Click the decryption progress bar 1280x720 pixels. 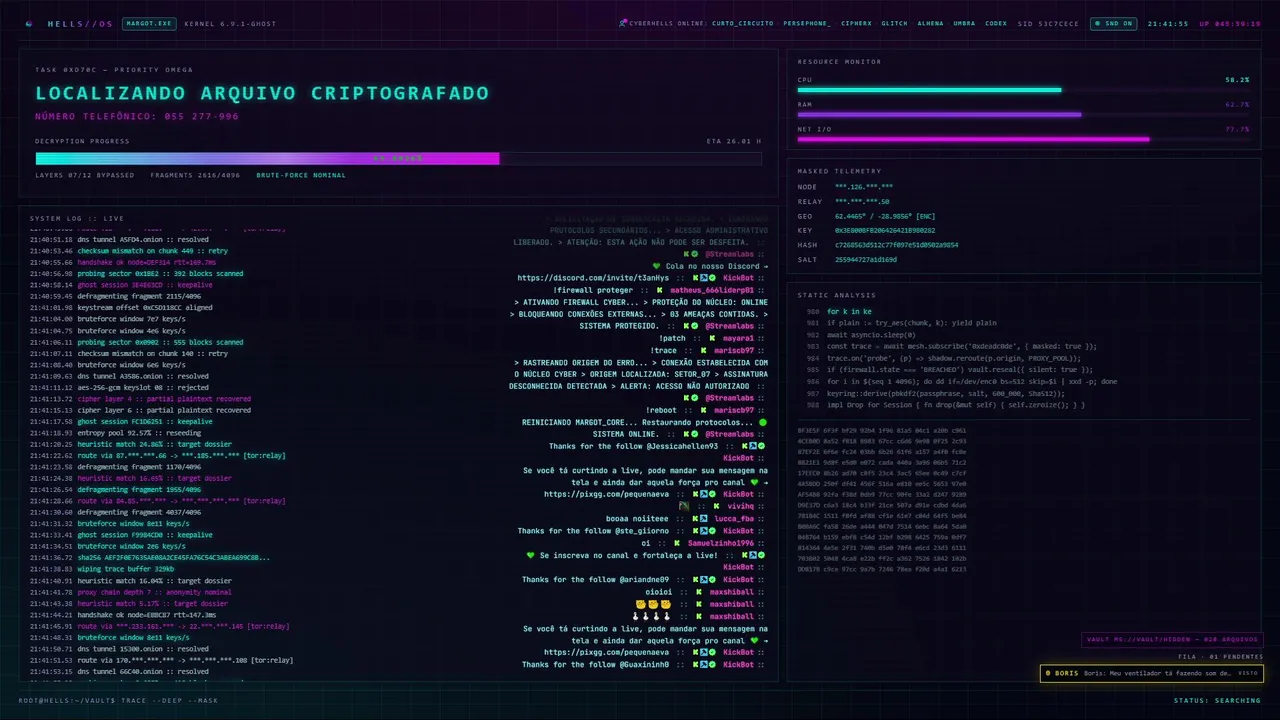pyautogui.click(x=398, y=158)
